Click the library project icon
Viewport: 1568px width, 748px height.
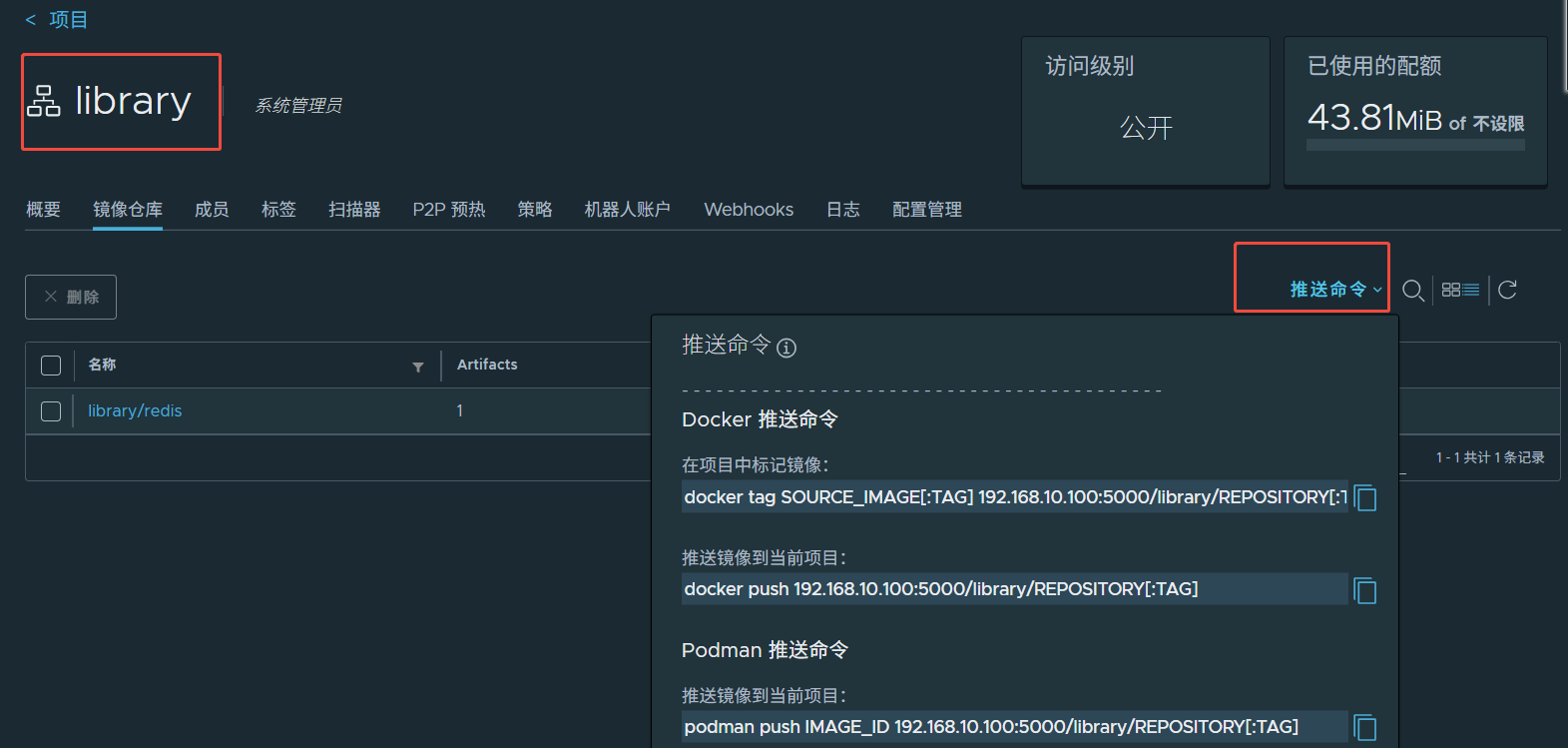point(44,101)
